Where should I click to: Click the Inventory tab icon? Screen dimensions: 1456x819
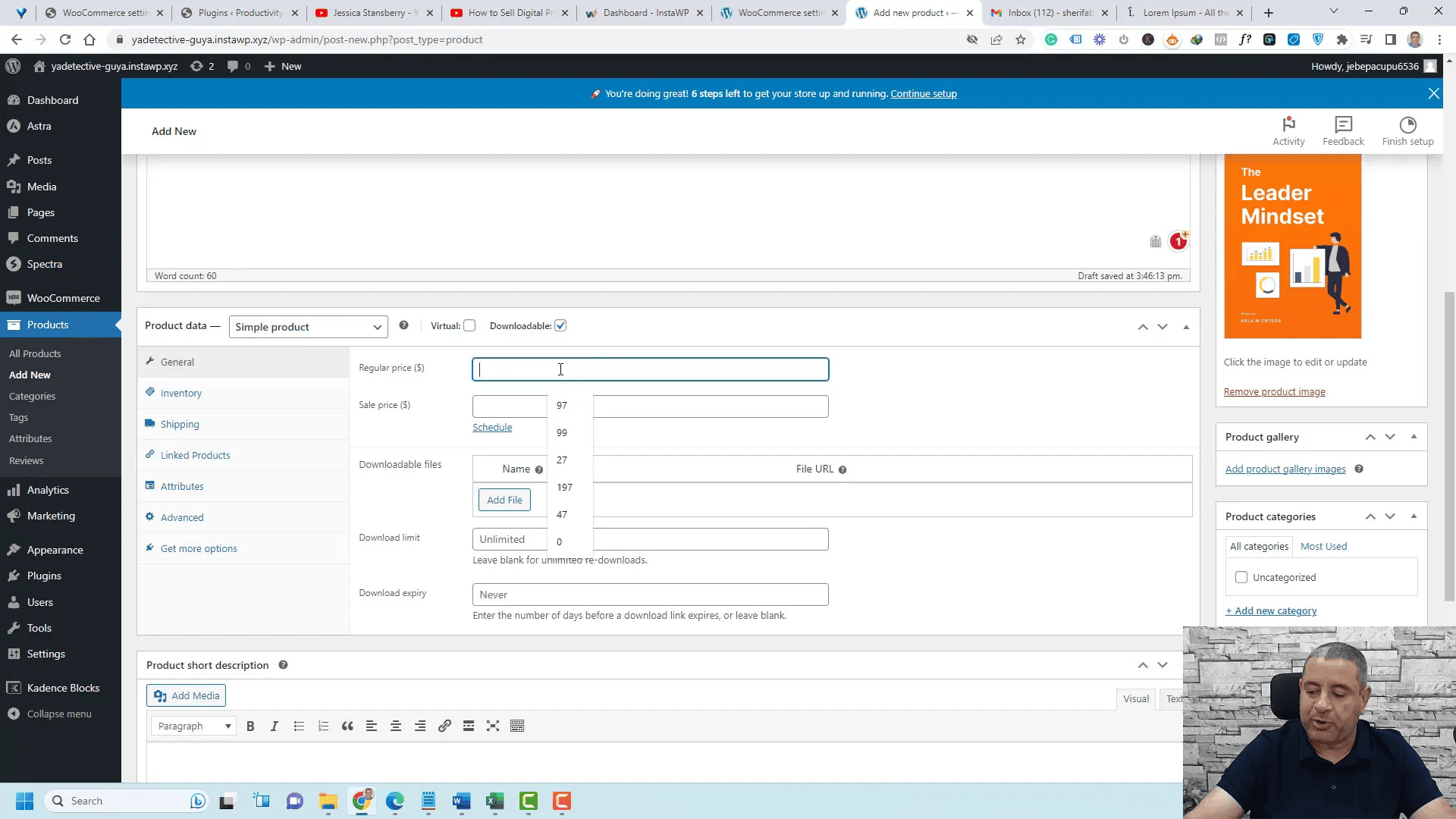coord(150,392)
